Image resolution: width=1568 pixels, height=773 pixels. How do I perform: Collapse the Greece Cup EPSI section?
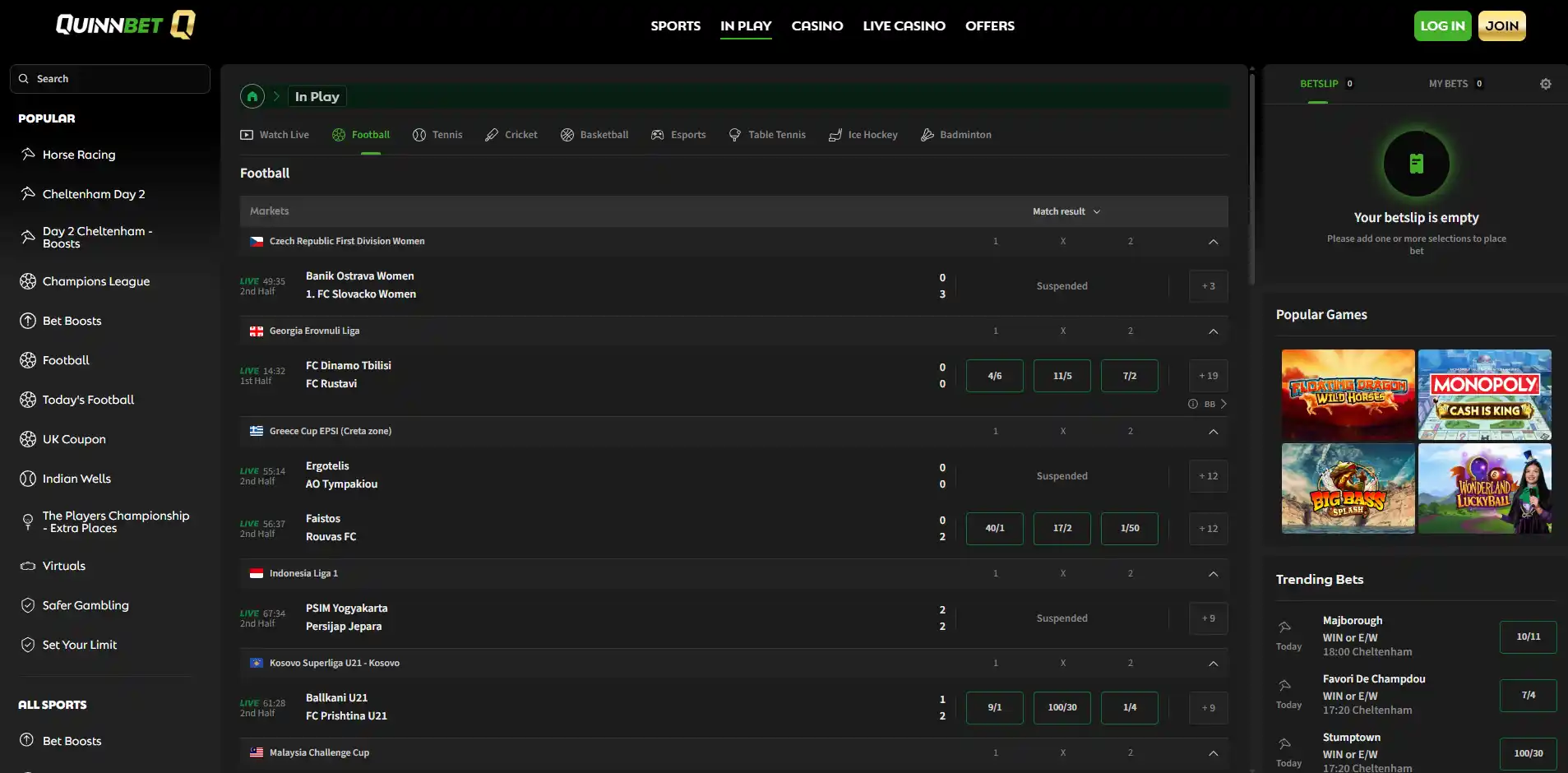click(1214, 432)
